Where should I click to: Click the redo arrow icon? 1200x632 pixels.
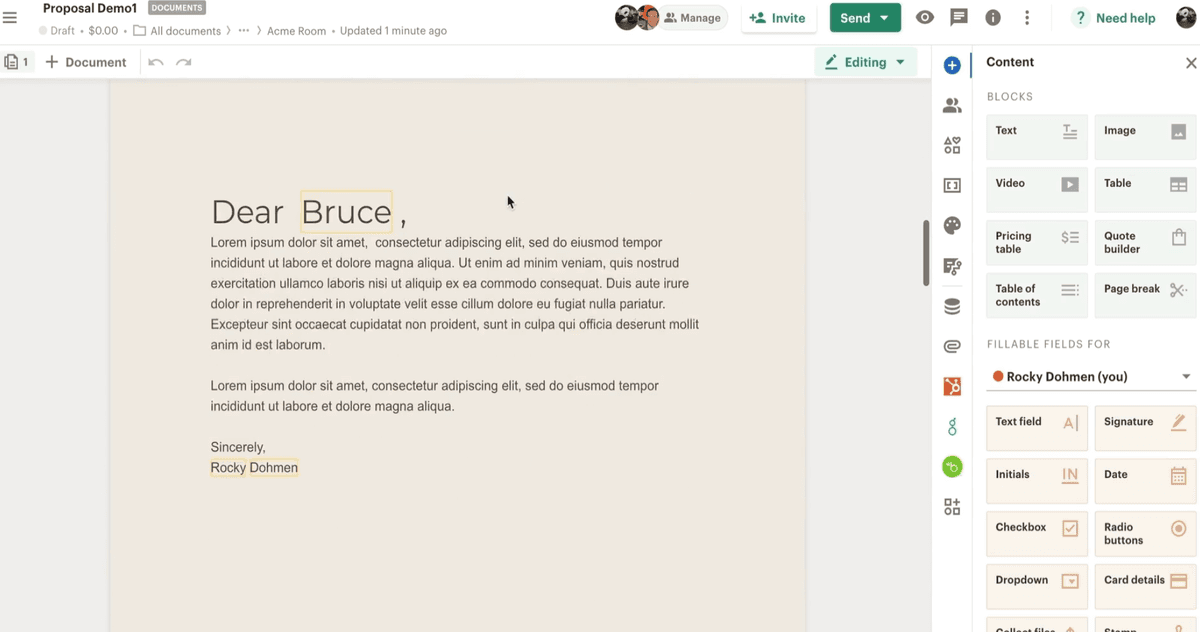pyautogui.click(x=184, y=62)
